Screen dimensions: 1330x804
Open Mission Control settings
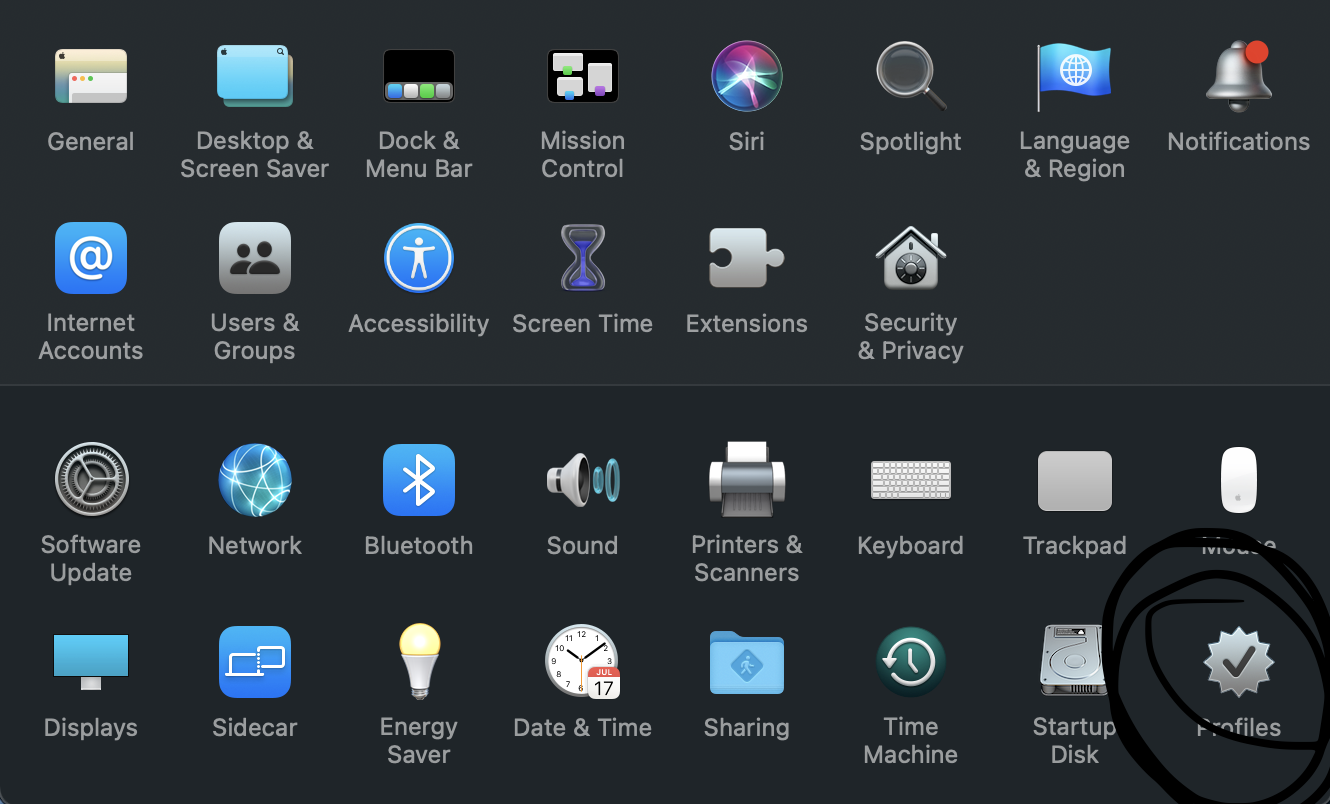[x=583, y=76]
